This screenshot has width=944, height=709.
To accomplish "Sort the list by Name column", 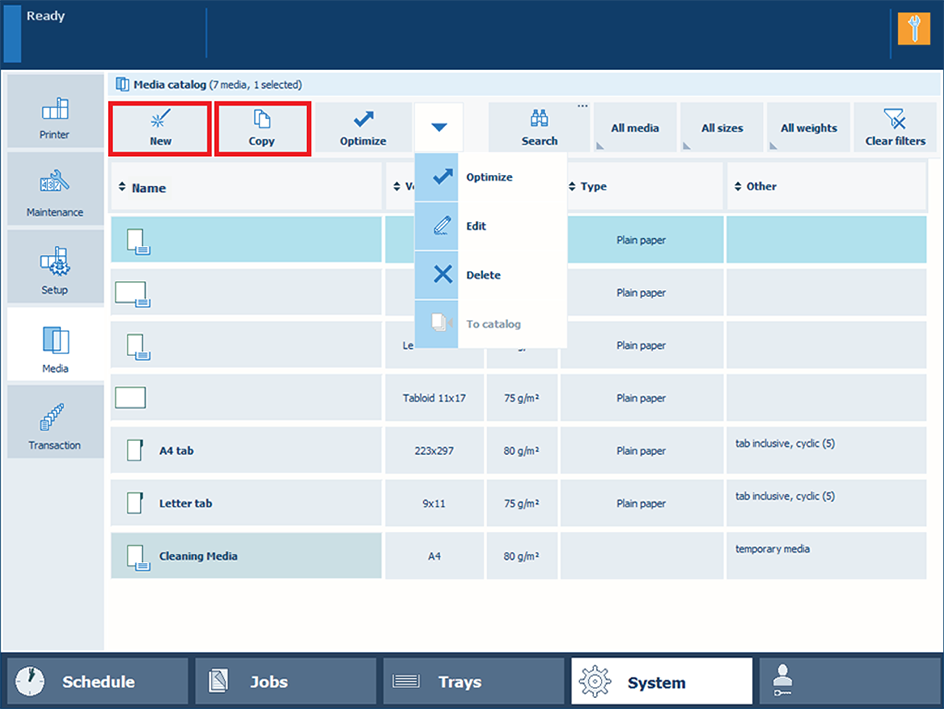I will coord(148,188).
